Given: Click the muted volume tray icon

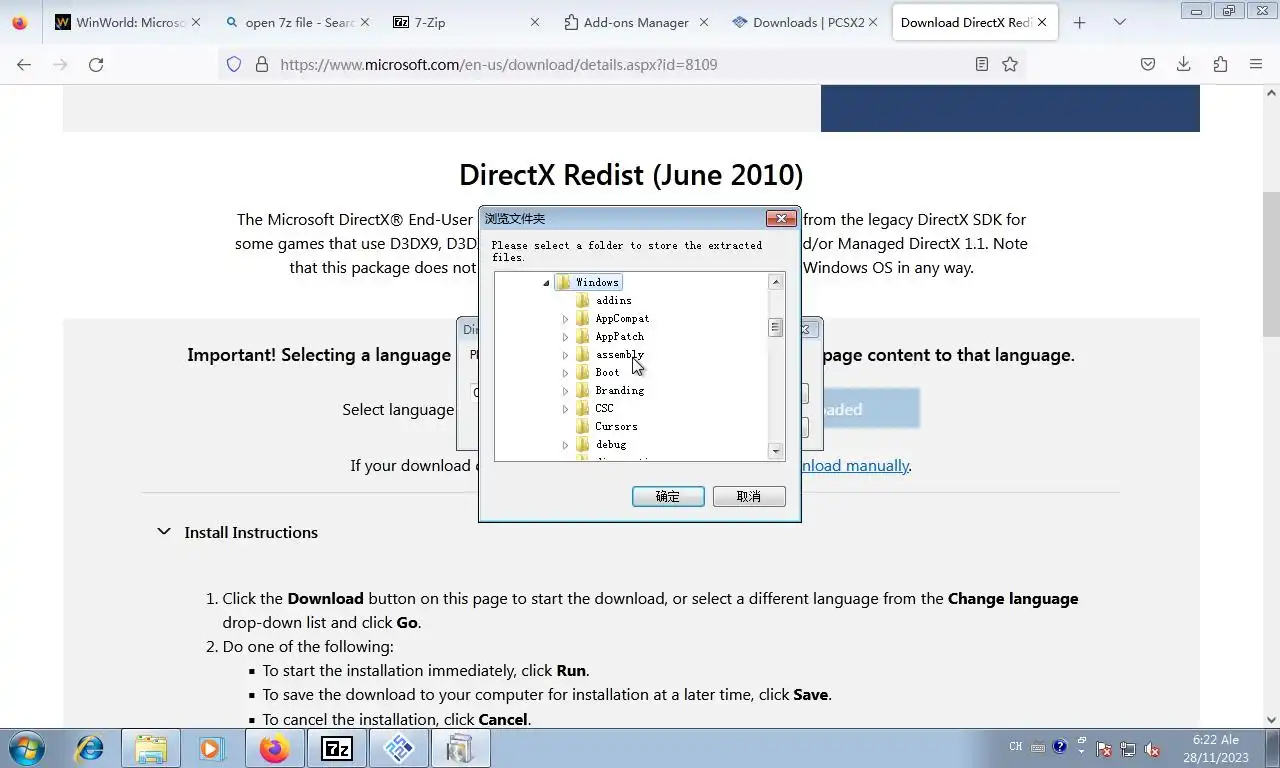Looking at the screenshot, I should click(x=1152, y=748).
